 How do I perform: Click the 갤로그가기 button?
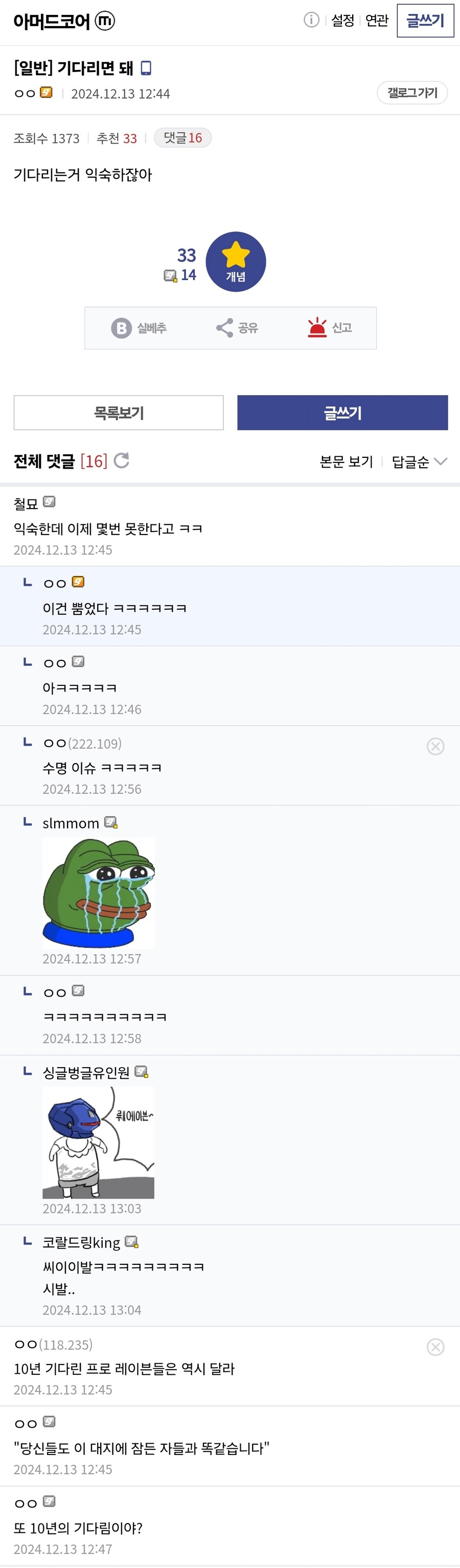click(x=411, y=93)
